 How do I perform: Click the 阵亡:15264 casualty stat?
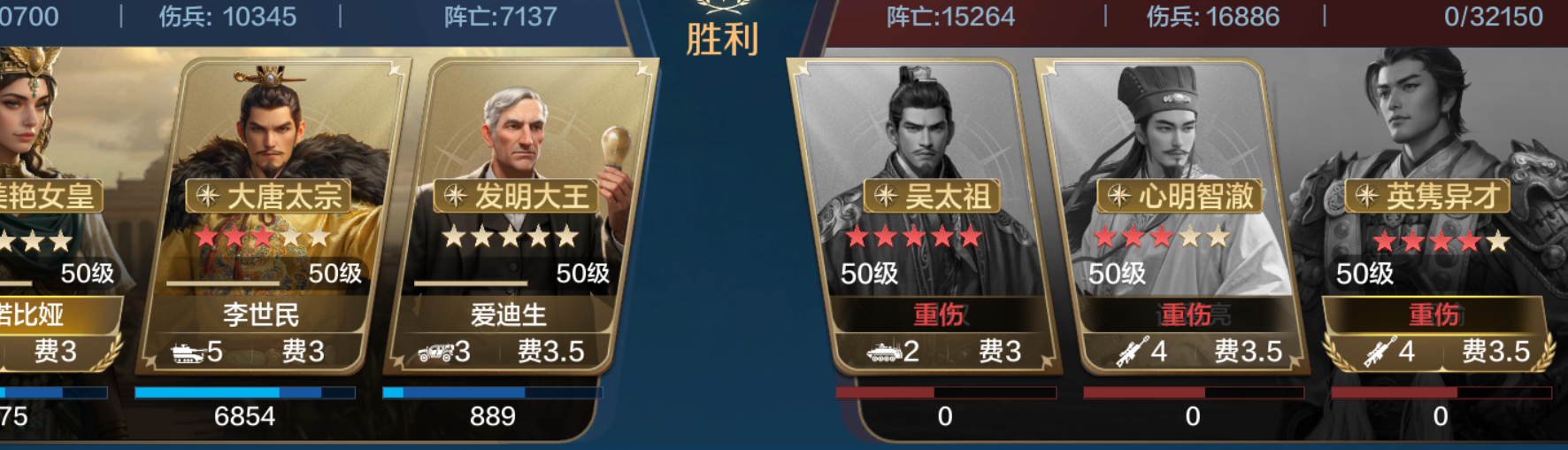(x=950, y=16)
